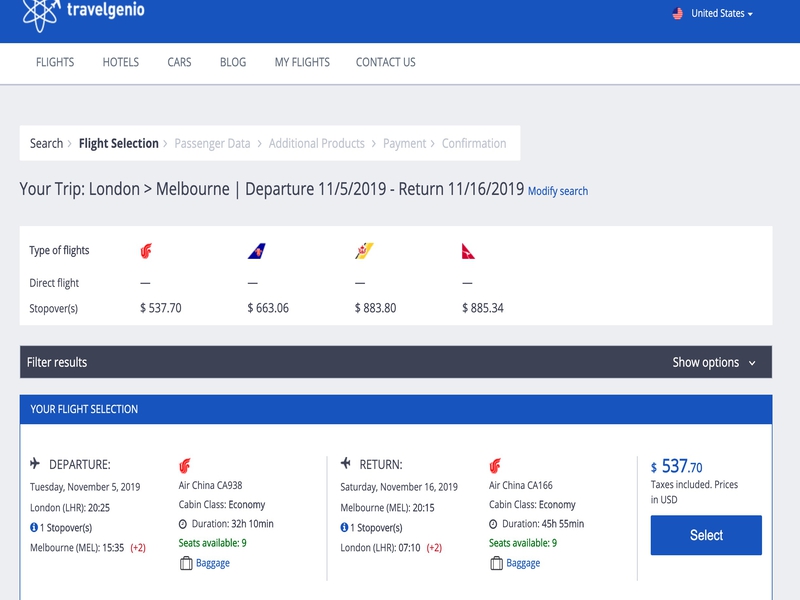Click the Select button for the $537.70 flight
Image resolution: width=800 pixels, height=600 pixels.
pos(706,535)
